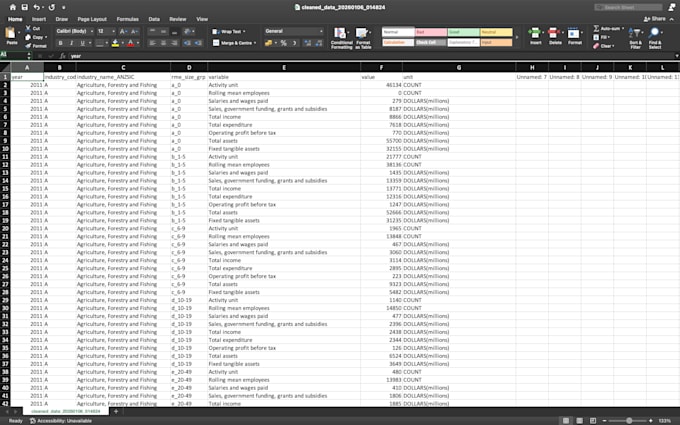Save the workbook with the floppy icon
Viewport: 680px width, 425px height.
25,7
